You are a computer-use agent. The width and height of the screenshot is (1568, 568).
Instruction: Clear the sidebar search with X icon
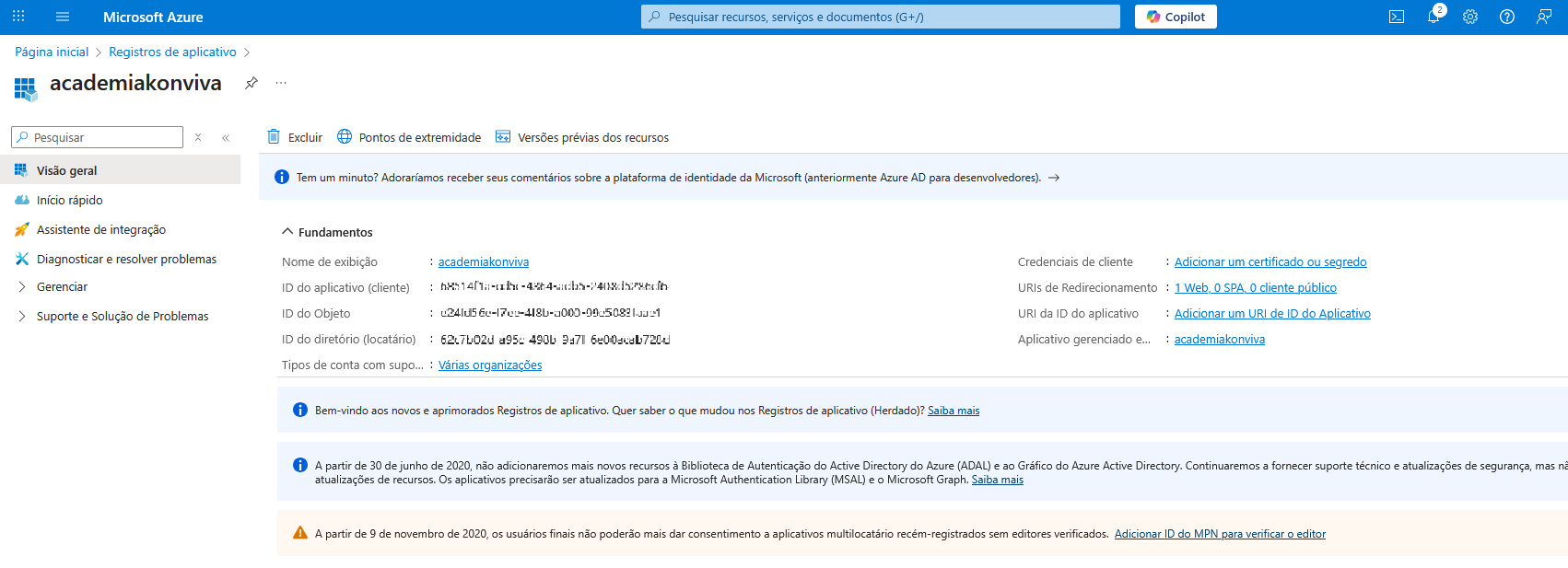(198, 137)
